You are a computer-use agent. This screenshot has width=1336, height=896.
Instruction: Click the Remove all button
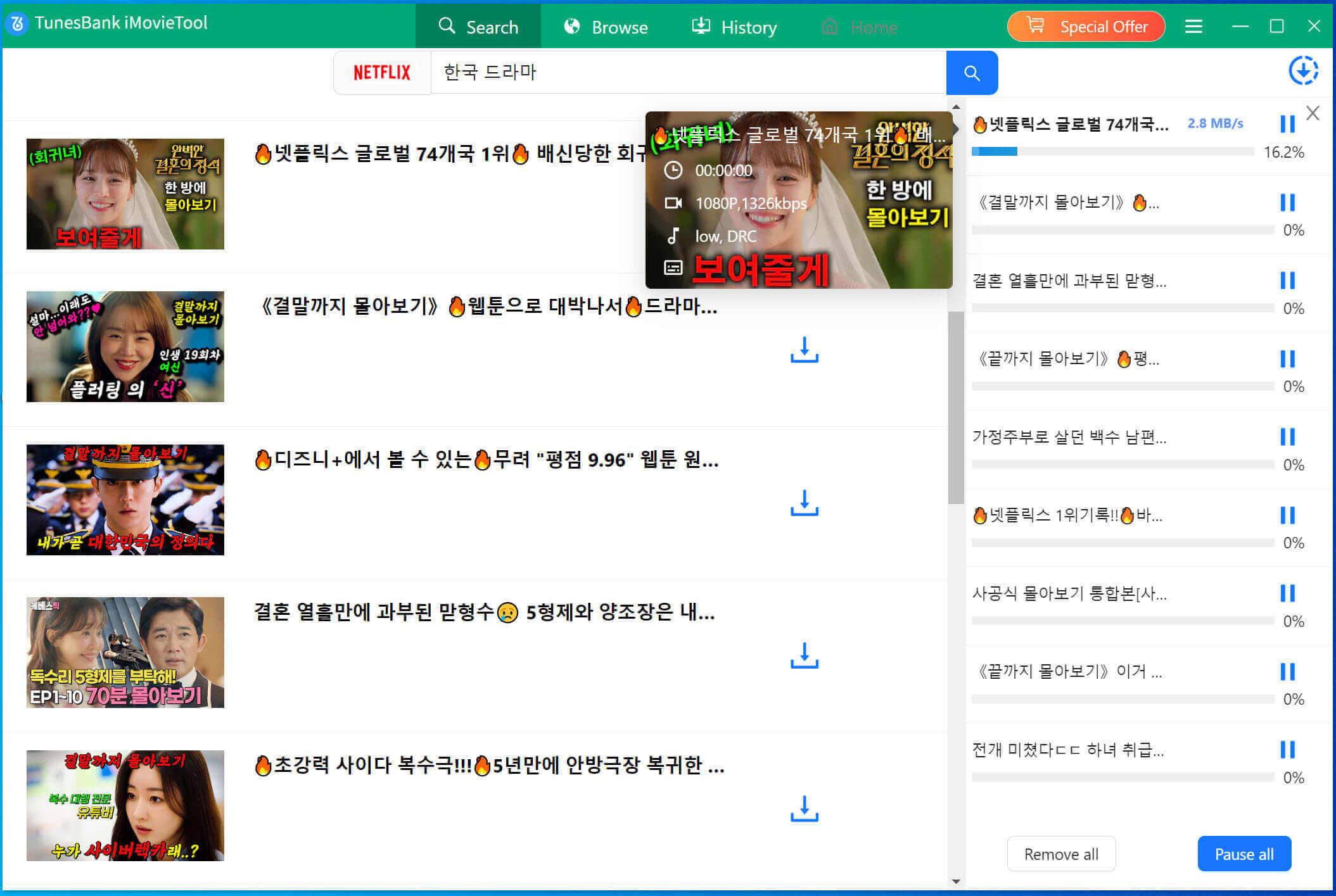[x=1061, y=854]
